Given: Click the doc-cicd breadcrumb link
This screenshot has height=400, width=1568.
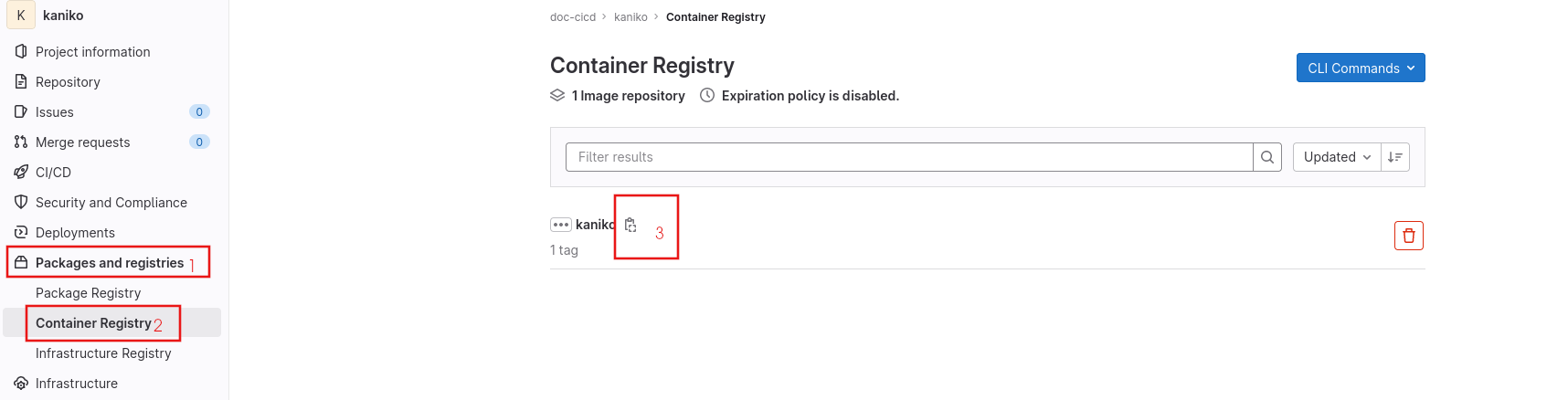Looking at the screenshot, I should click(x=572, y=17).
